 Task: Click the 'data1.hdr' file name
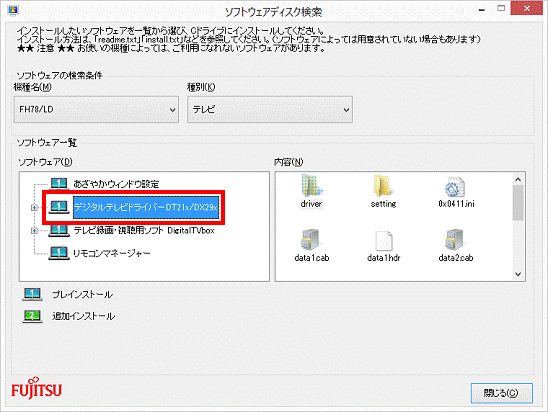(x=383, y=258)
